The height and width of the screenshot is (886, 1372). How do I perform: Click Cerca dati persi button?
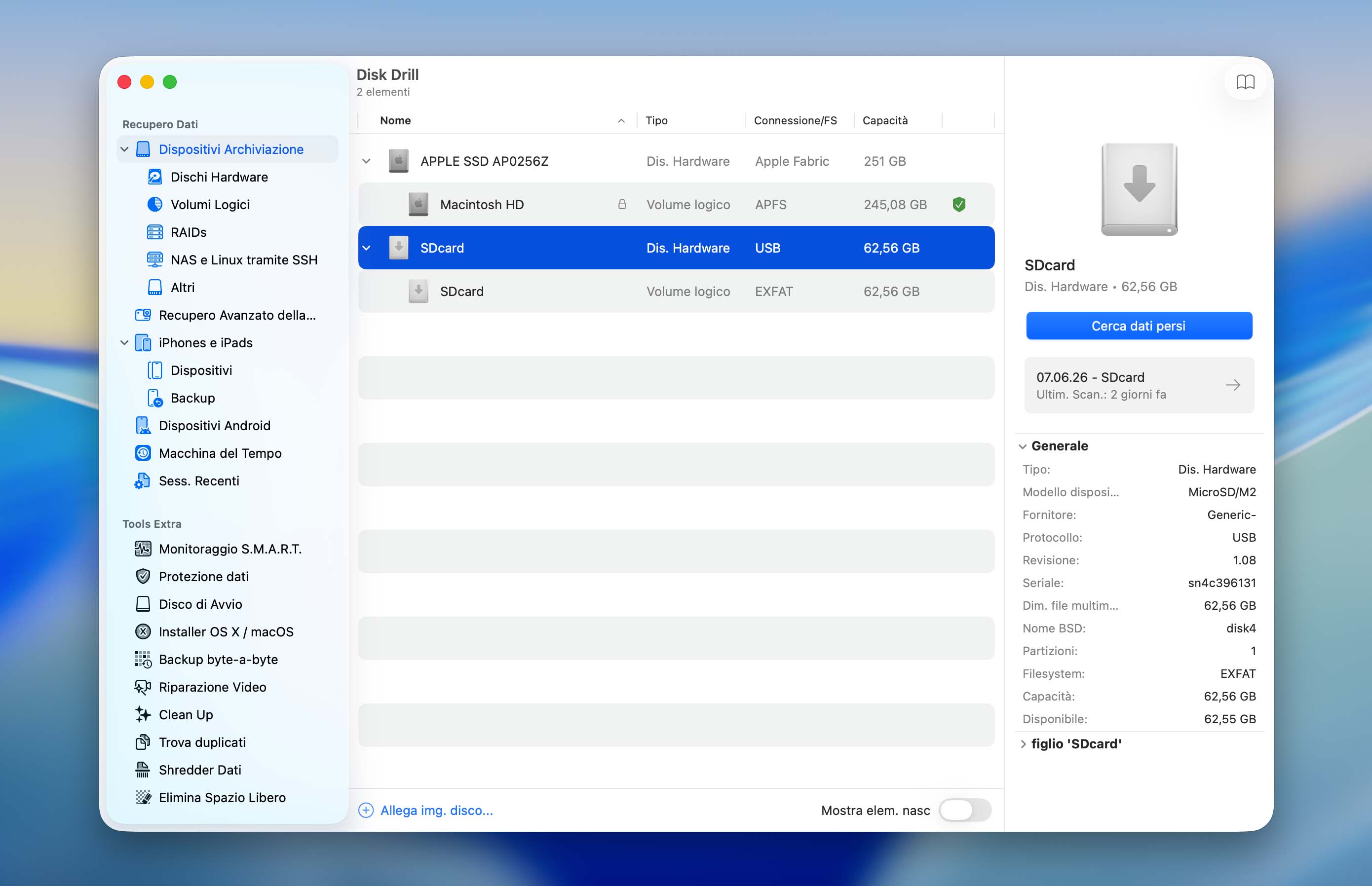[1139, 326]
